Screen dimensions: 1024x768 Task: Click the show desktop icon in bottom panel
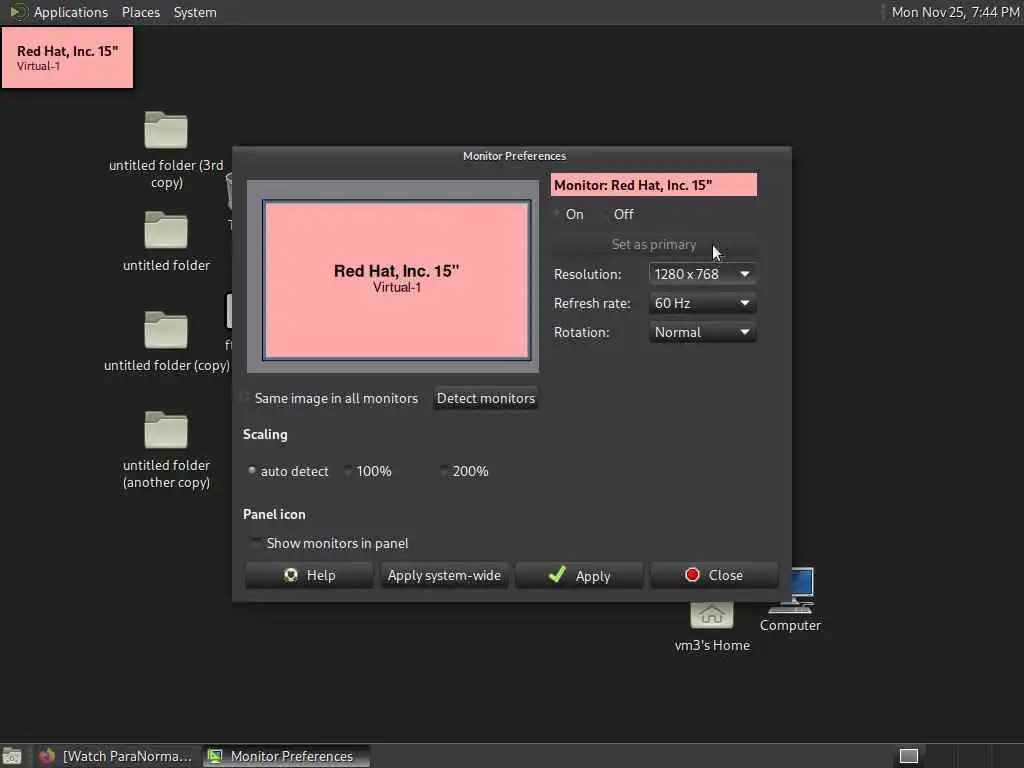coord(12,756)
